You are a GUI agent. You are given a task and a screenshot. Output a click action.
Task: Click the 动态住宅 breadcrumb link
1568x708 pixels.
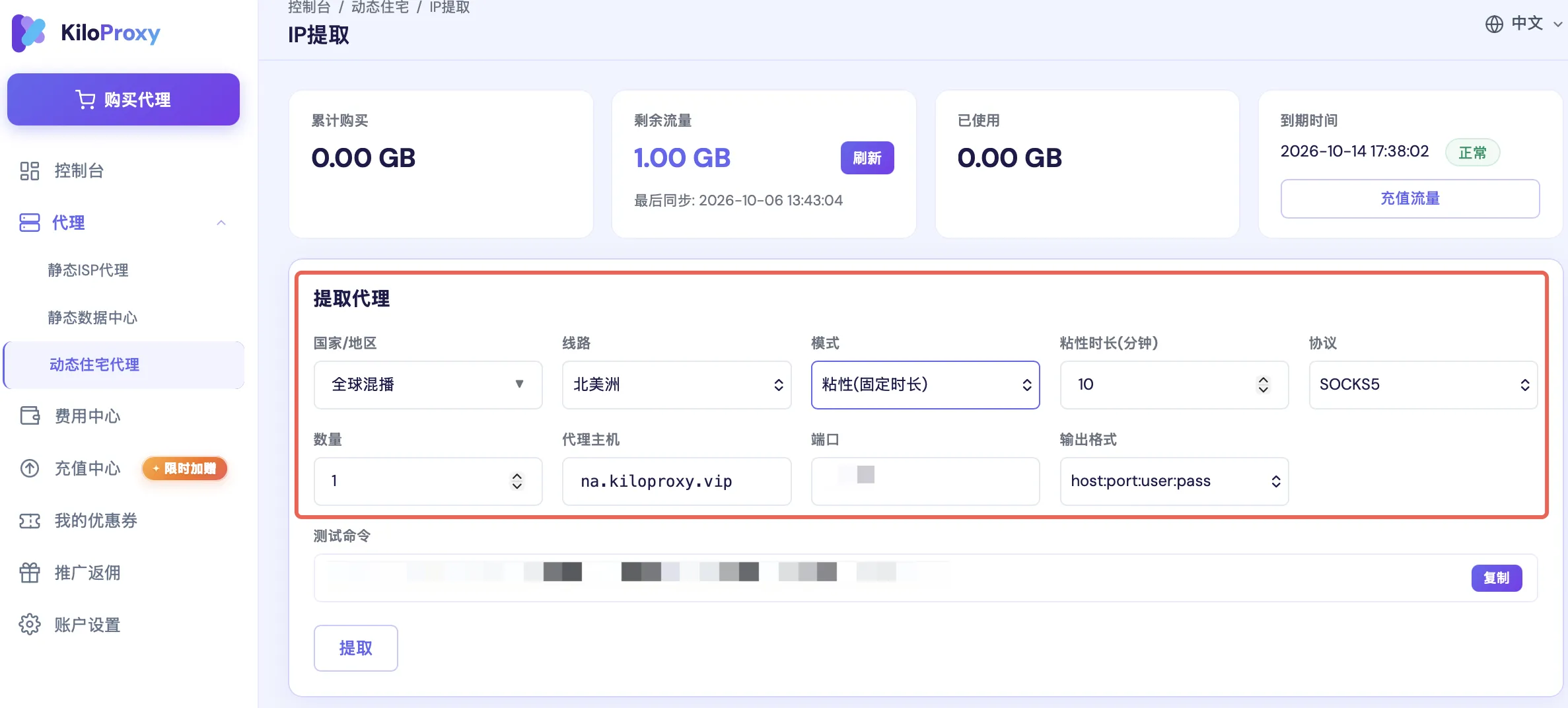point(380,7)
